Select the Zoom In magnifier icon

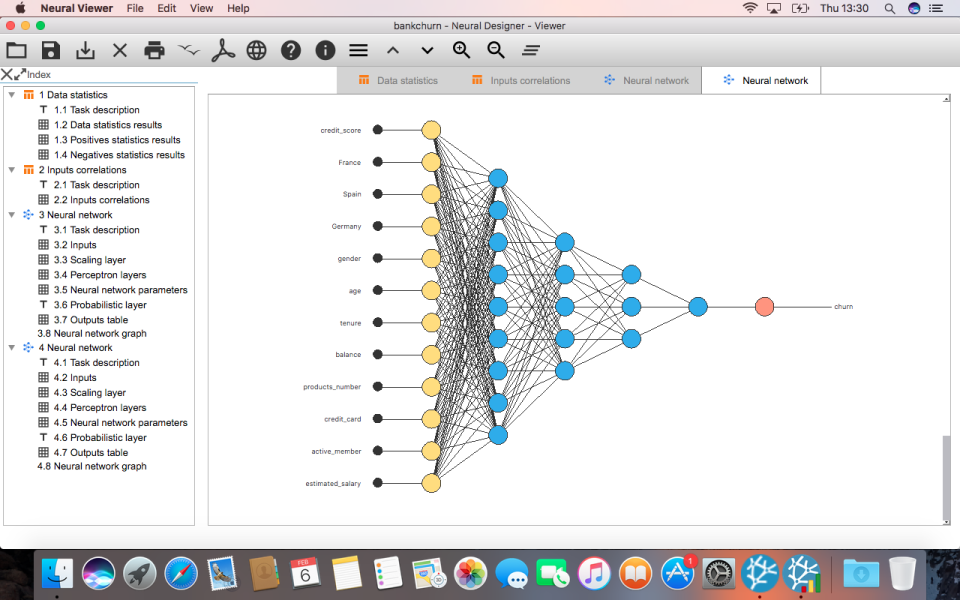tap(461, 49)
